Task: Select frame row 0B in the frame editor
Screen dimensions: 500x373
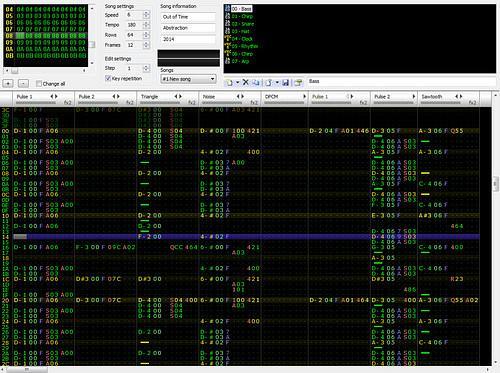Action: pos(46,56)
